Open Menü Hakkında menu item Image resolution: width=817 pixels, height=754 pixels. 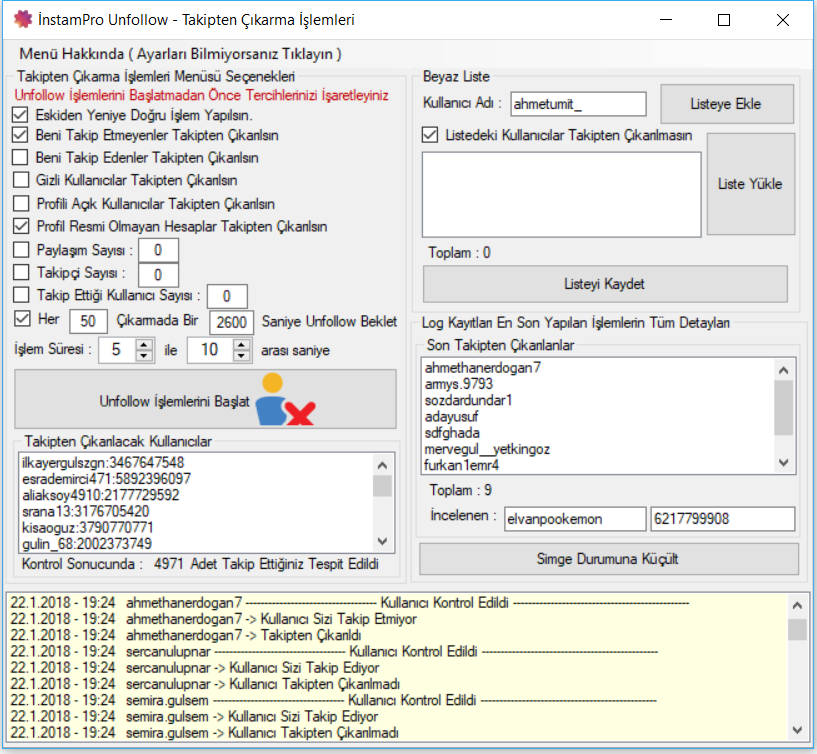click(x=180, y=54)
